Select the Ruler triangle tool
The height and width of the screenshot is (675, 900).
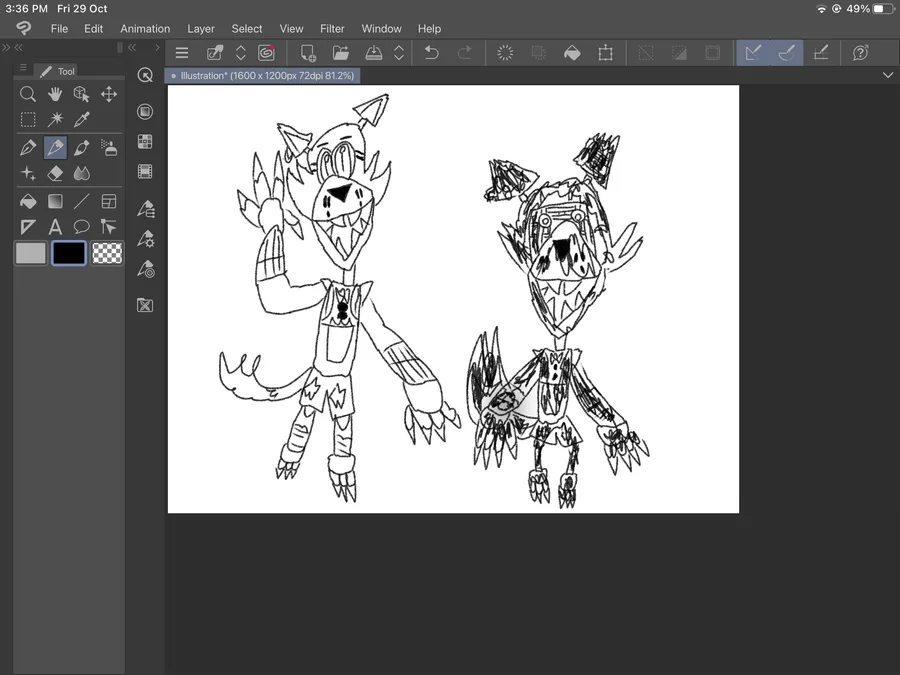[x=28, y=227]
